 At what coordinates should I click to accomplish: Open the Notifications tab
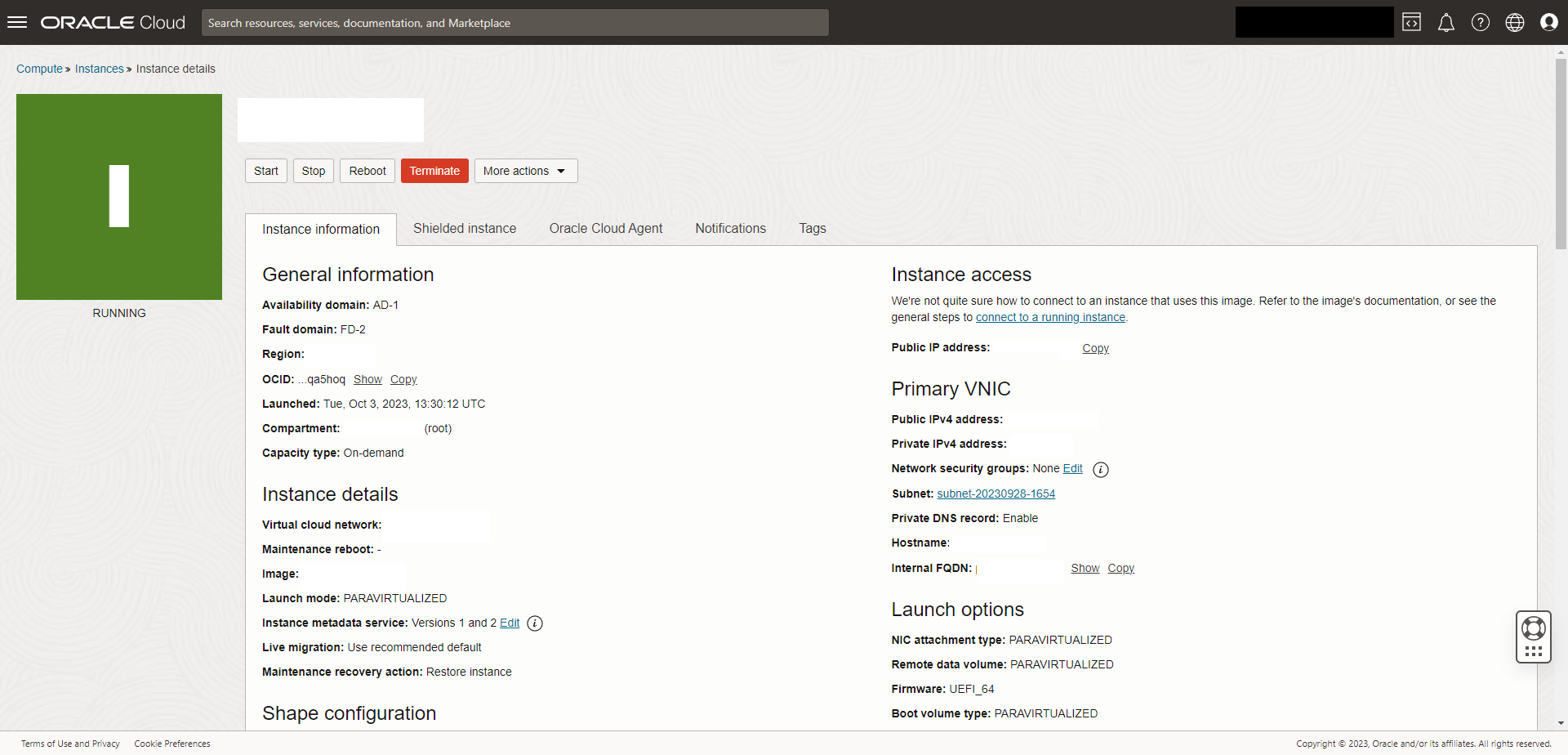(x=730, y=229)
